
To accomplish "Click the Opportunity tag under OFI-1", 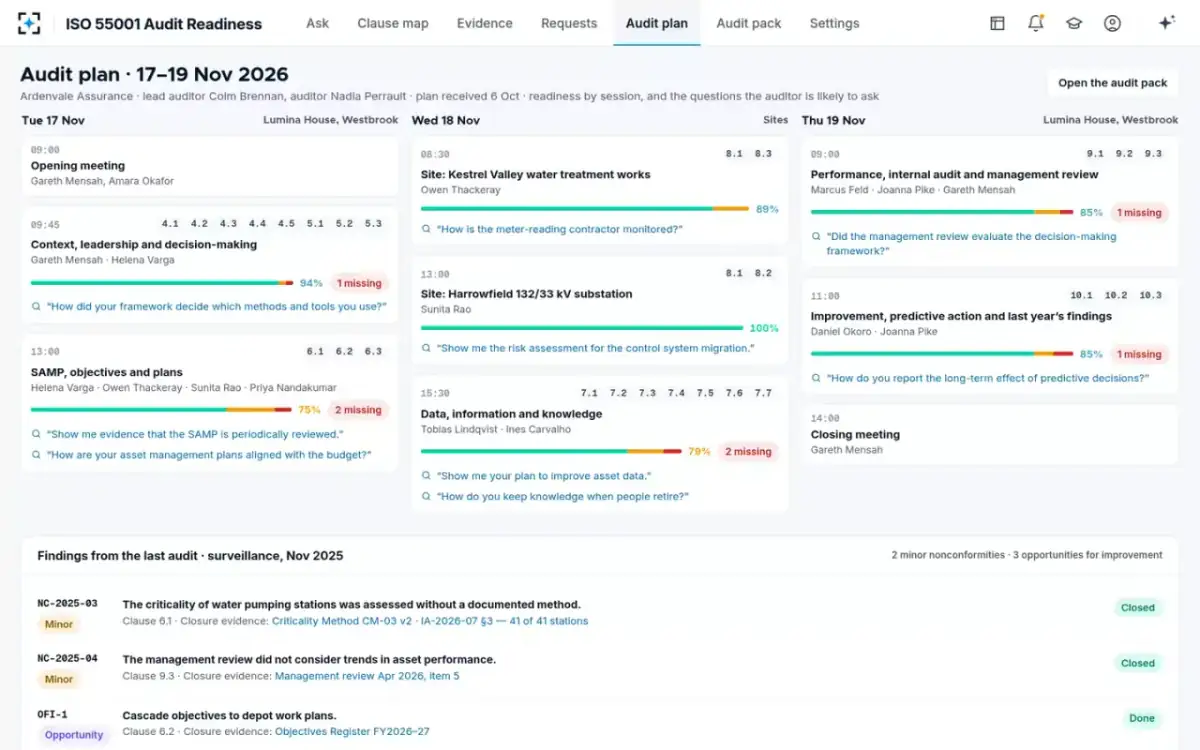I will 74,735.
